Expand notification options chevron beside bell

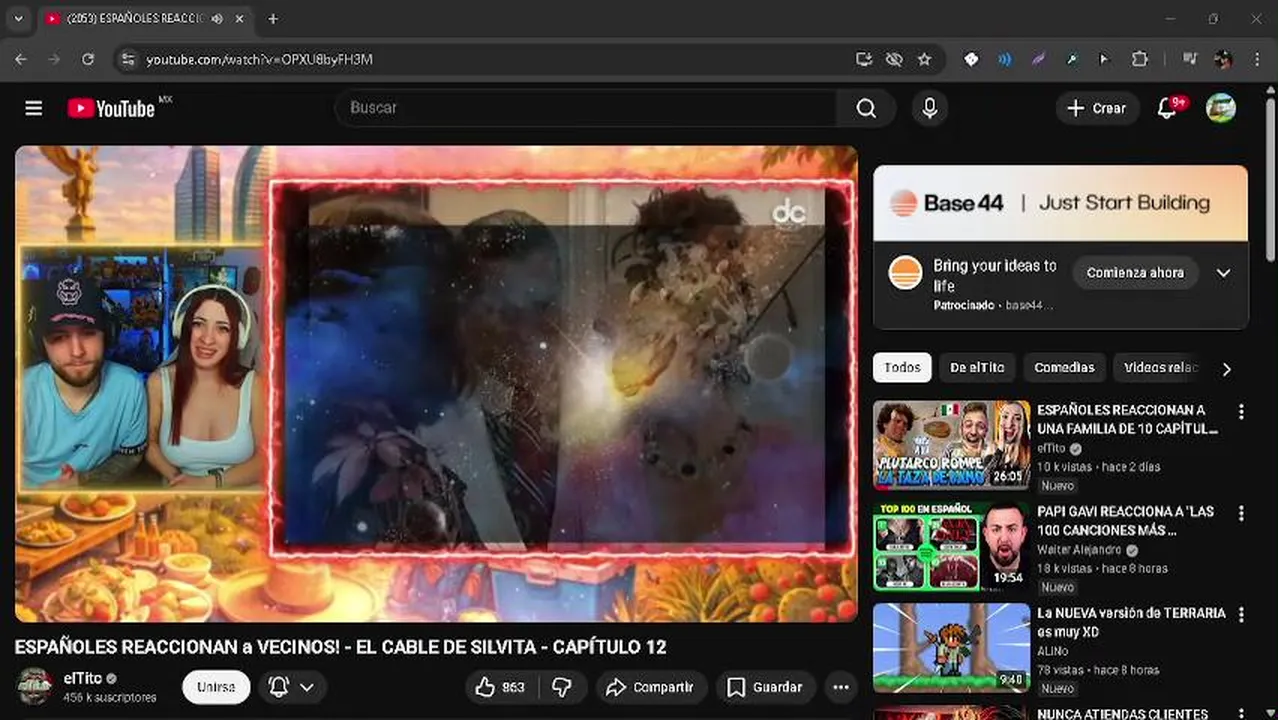307,687
